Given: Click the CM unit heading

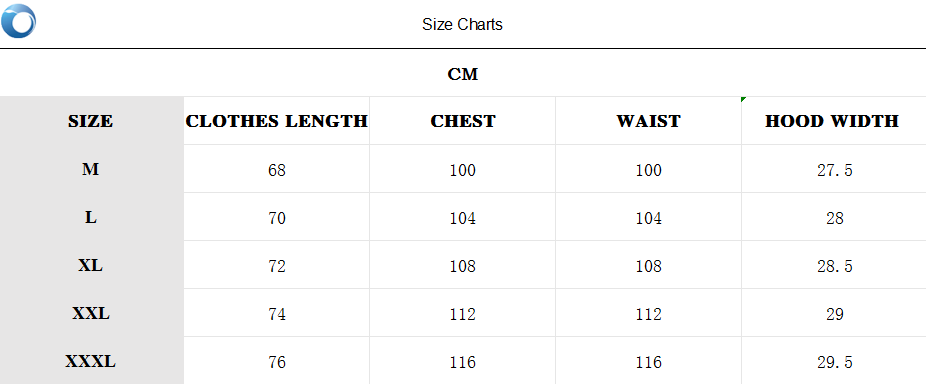Looking at the screenshot, I should click(x=462, y=74).
